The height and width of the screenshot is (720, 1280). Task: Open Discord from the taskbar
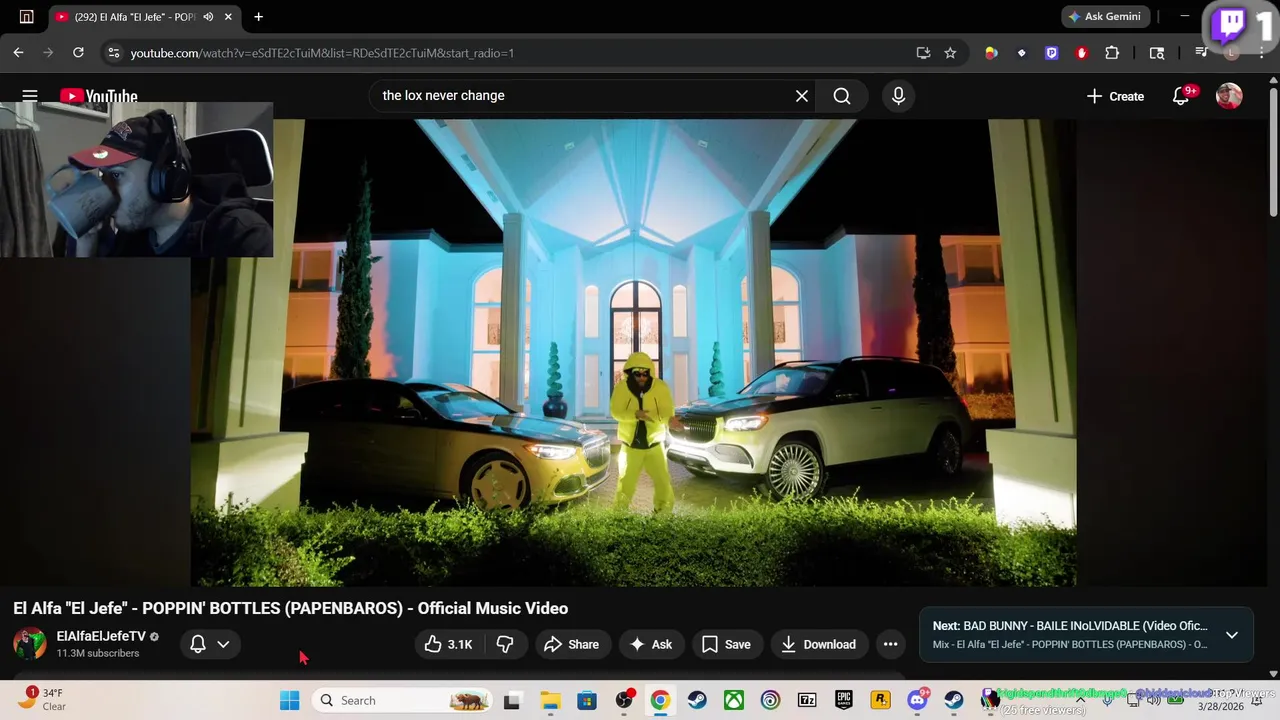917,700
